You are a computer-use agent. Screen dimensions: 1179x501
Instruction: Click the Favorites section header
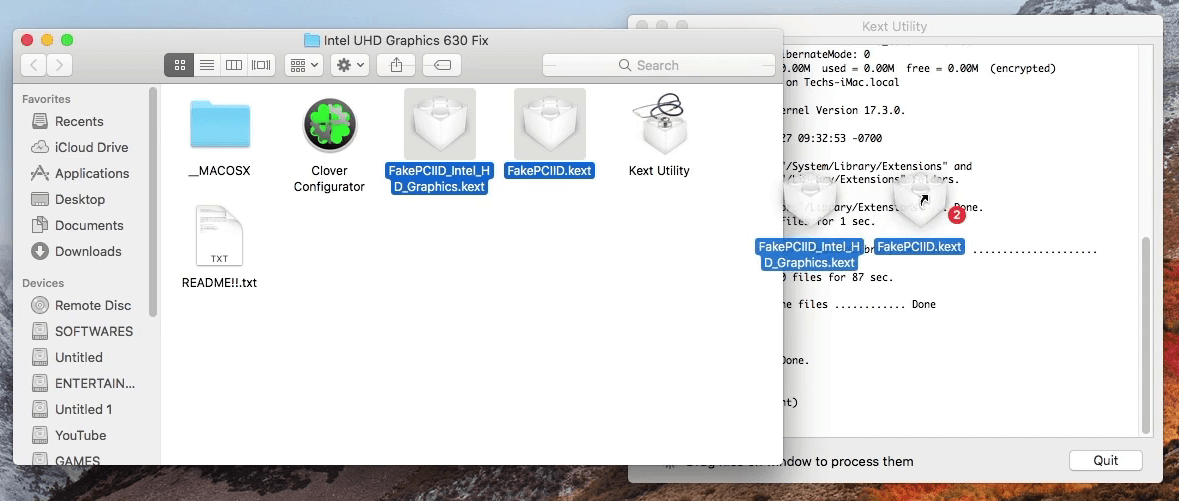46,99
